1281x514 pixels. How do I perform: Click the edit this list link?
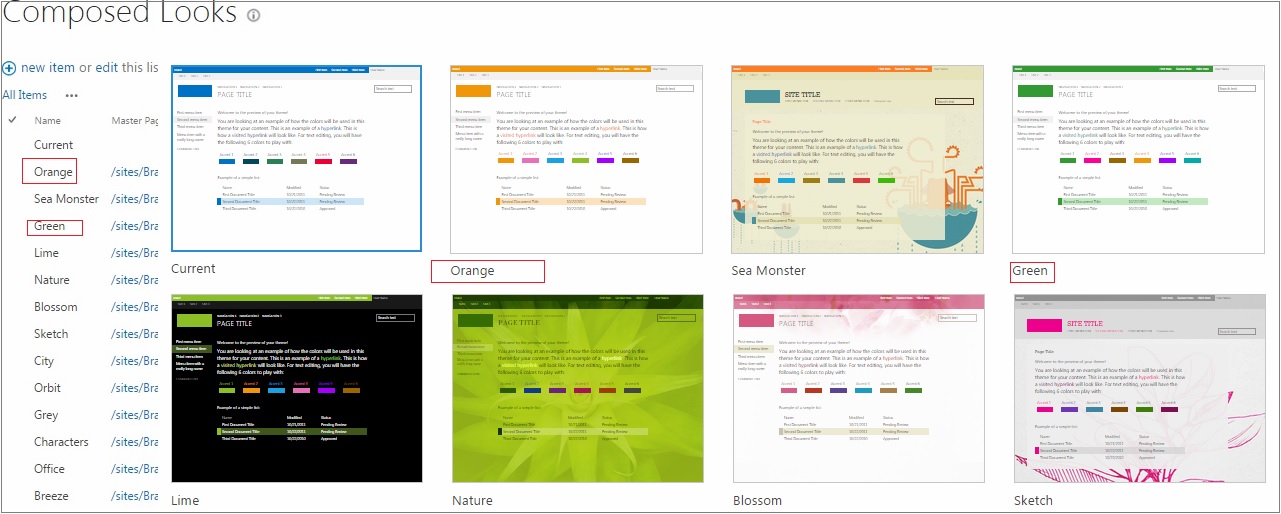pos(107,67)
